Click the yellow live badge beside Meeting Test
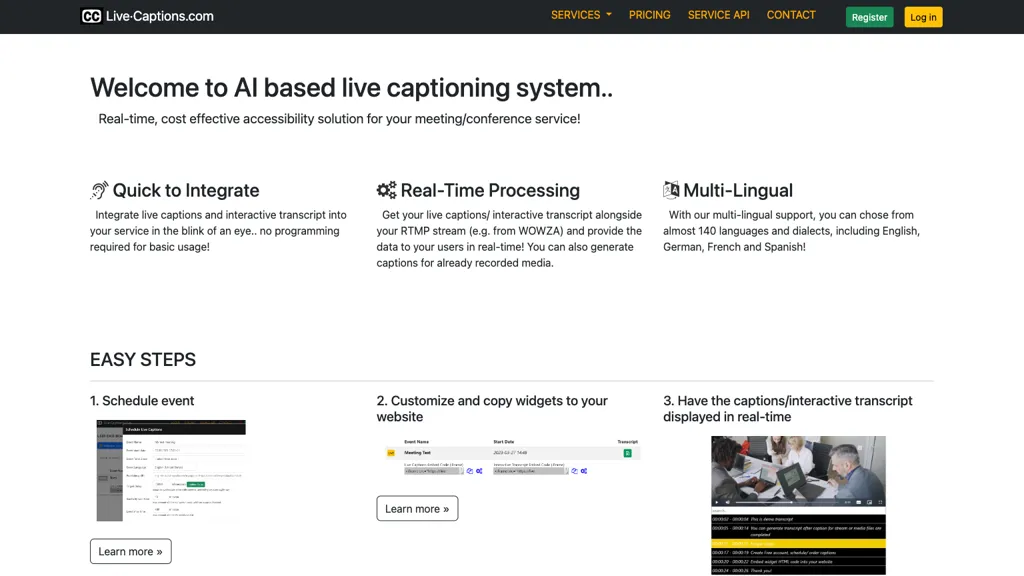Viewport: 1024px width, 576px height. 391,453
